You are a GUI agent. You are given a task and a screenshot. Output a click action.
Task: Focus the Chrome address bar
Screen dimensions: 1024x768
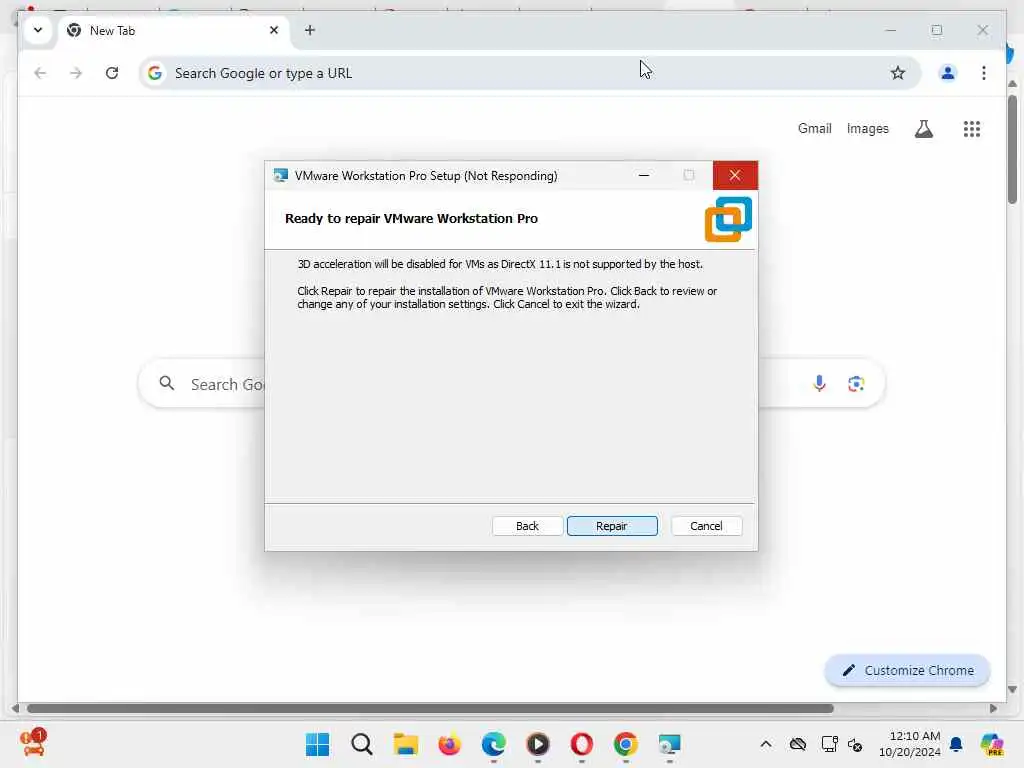[x=529, y=73]
